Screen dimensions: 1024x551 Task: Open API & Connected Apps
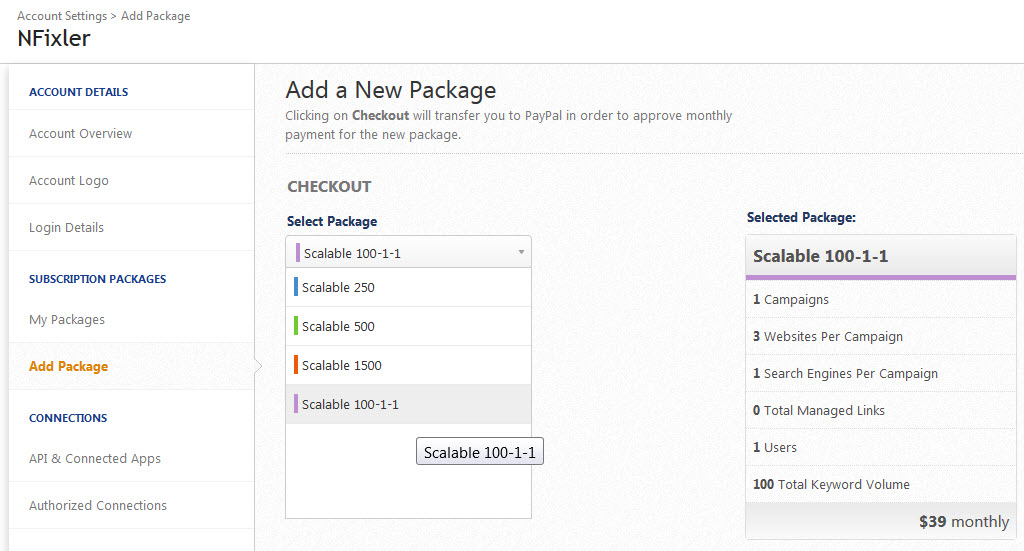tap(94, 459)
